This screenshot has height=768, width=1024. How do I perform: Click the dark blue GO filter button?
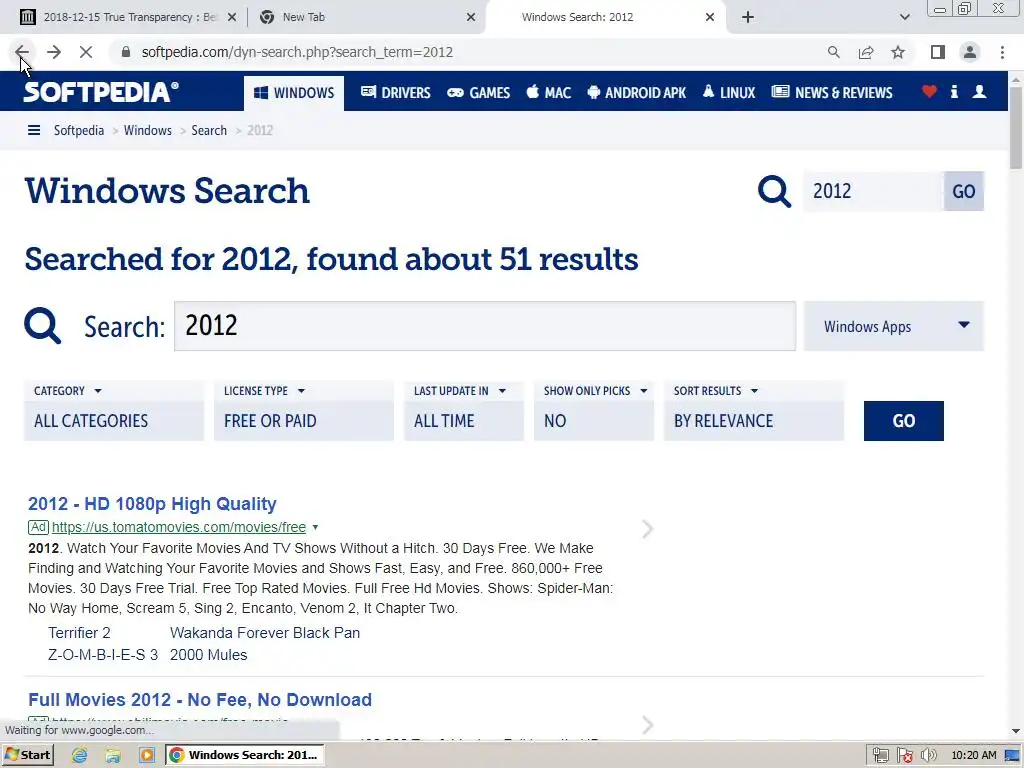[x=903, y=421]
